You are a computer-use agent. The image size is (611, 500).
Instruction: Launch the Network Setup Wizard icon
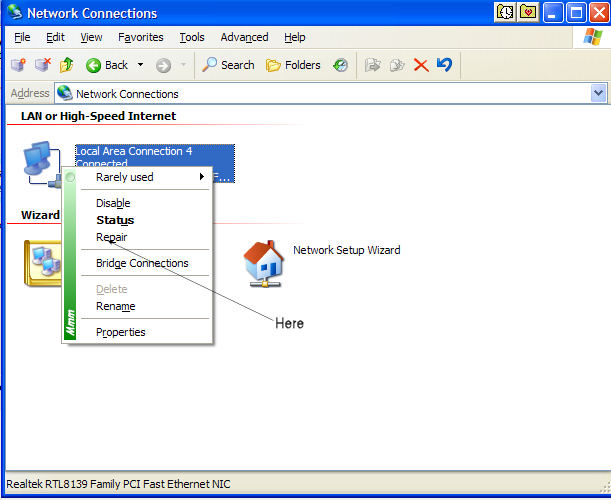[x=264, y=263]
